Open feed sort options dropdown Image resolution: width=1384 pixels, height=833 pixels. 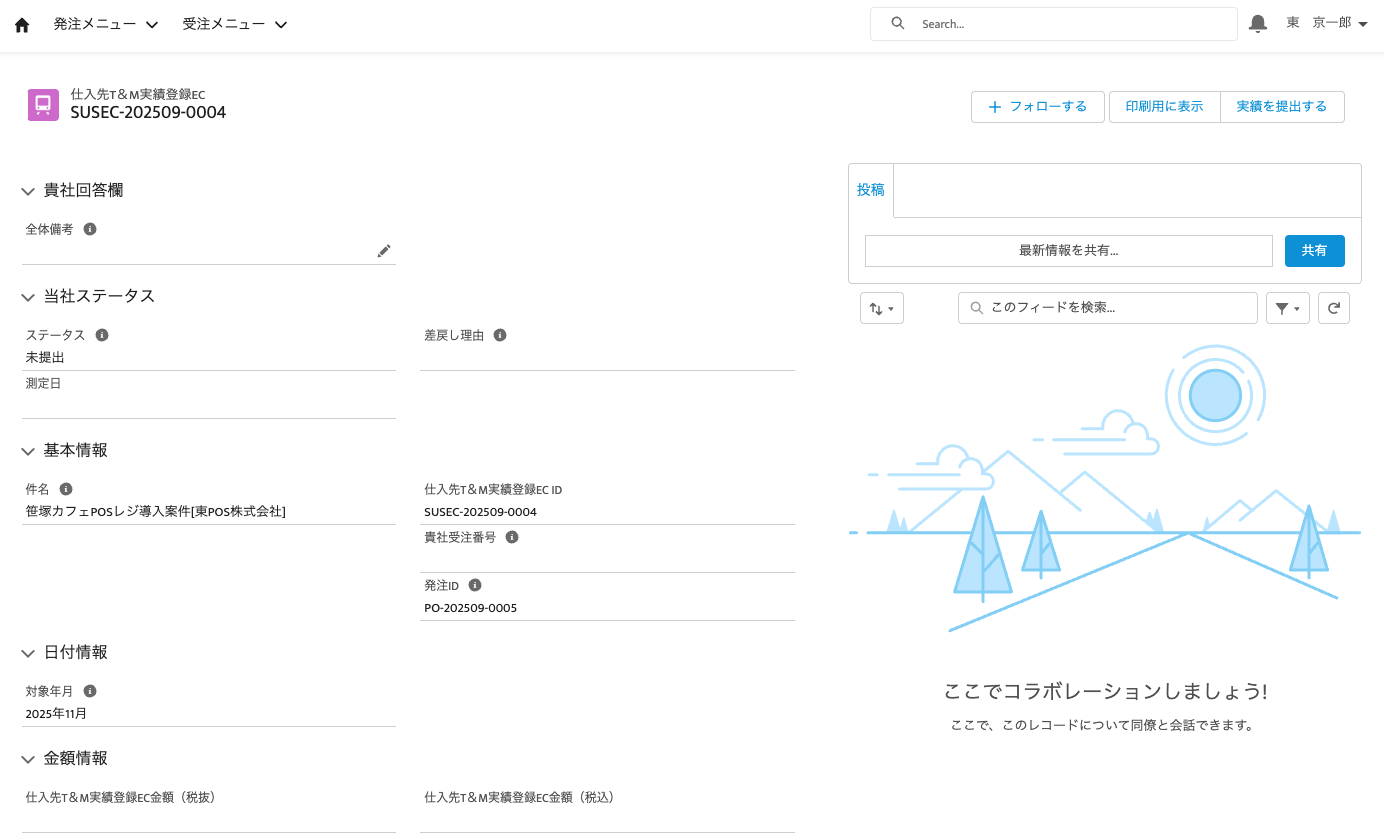click(x=882, y=308)
